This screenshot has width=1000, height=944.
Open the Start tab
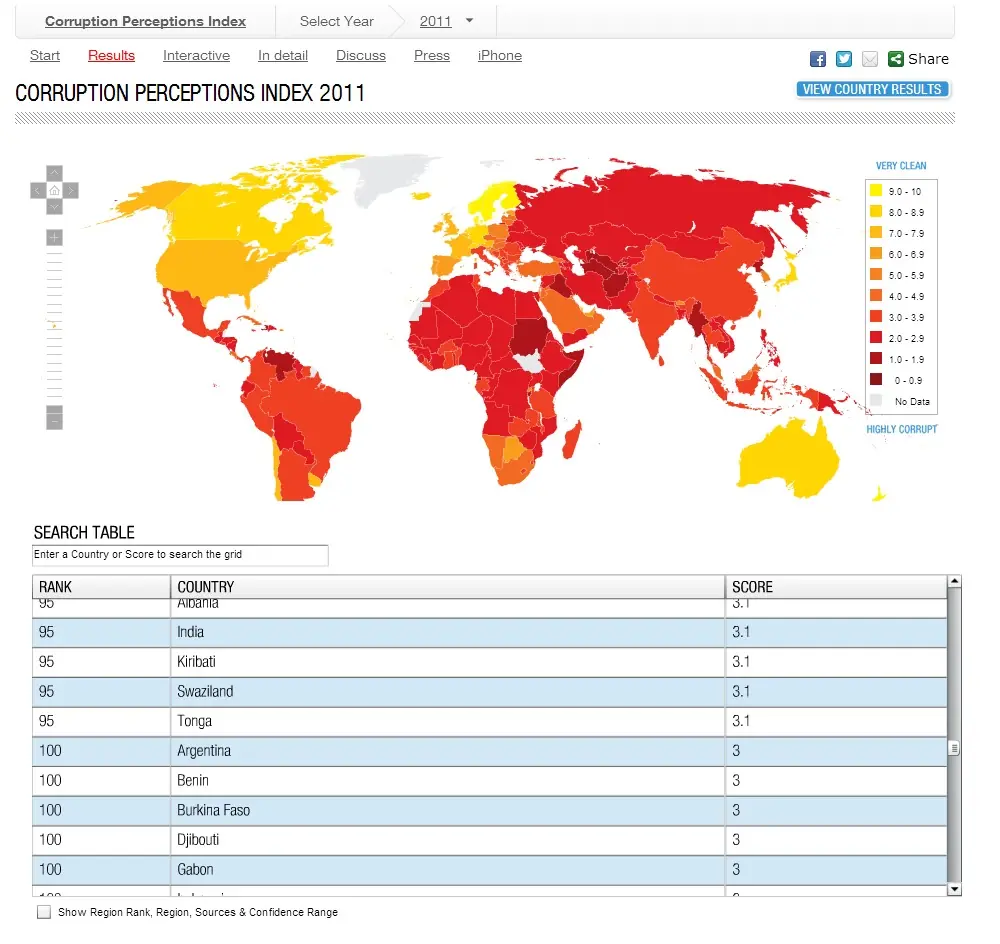(x=45, y=55)
